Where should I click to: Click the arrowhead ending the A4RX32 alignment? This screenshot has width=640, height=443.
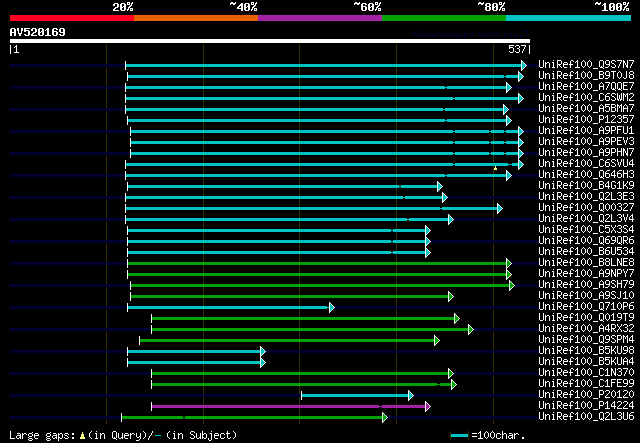tap(471, 329)
